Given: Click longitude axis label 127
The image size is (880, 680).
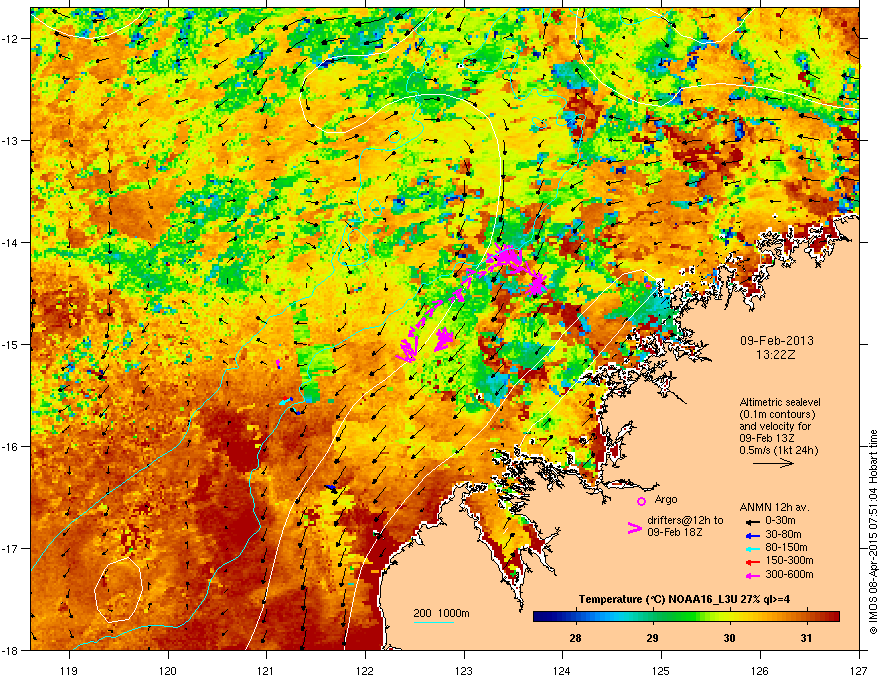Looking at the screenshot, I should [x=859, y=670].
